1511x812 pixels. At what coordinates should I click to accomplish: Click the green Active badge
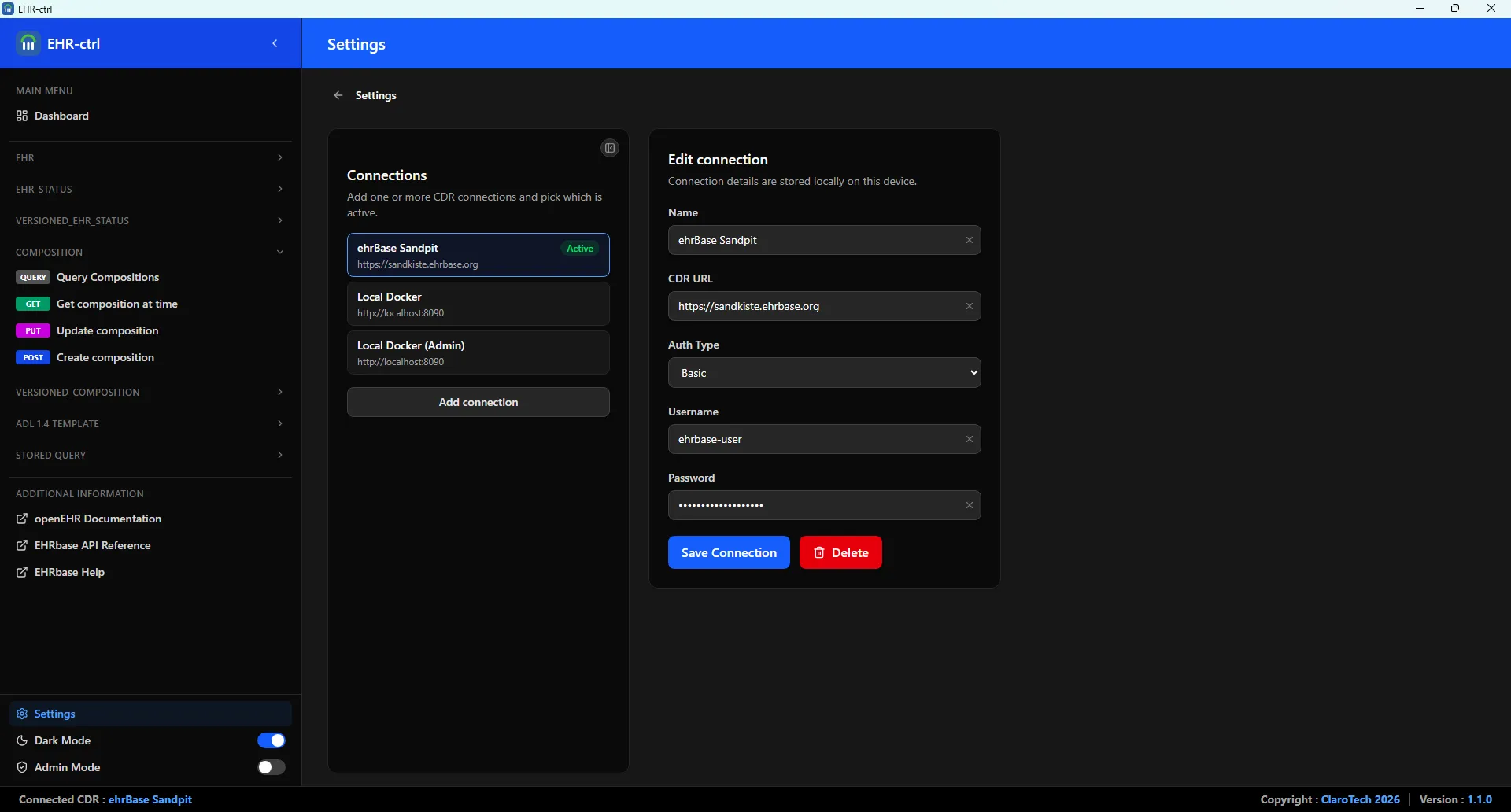580,249
